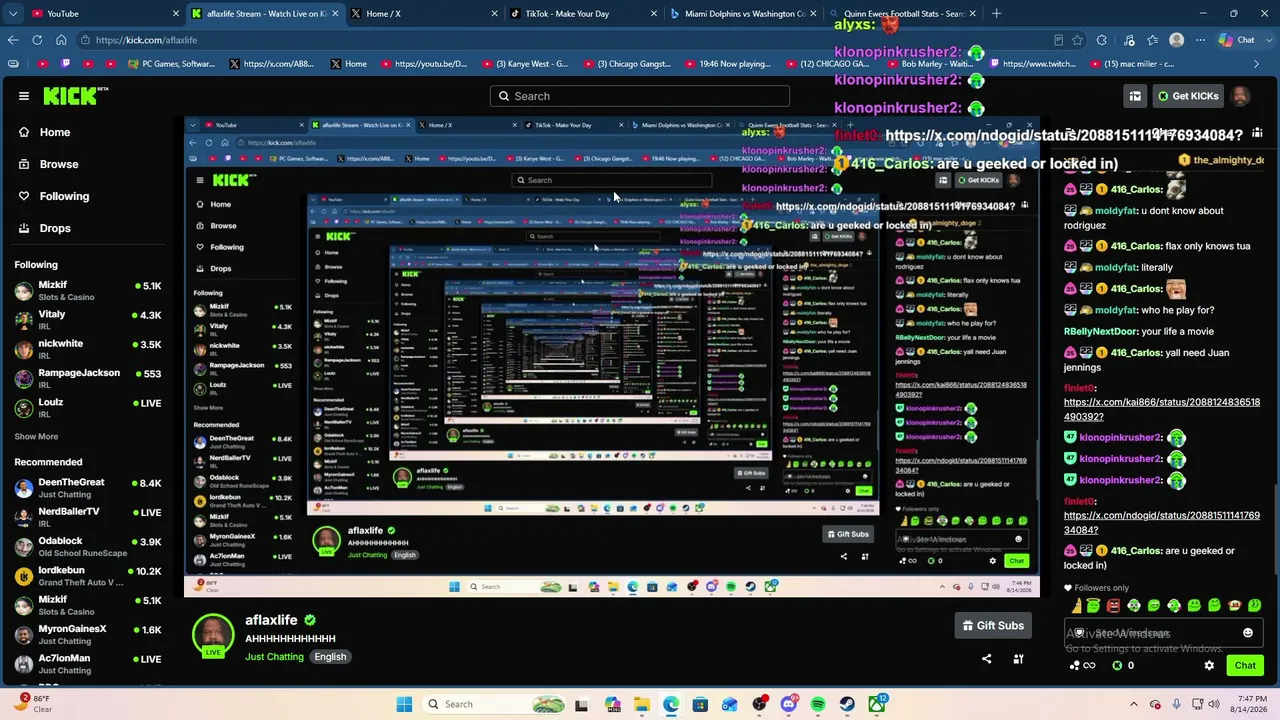This screenshot has width=1280, height=720.
Task: Click RBellyNextDoor username in chat
Action: [1100, 331]
